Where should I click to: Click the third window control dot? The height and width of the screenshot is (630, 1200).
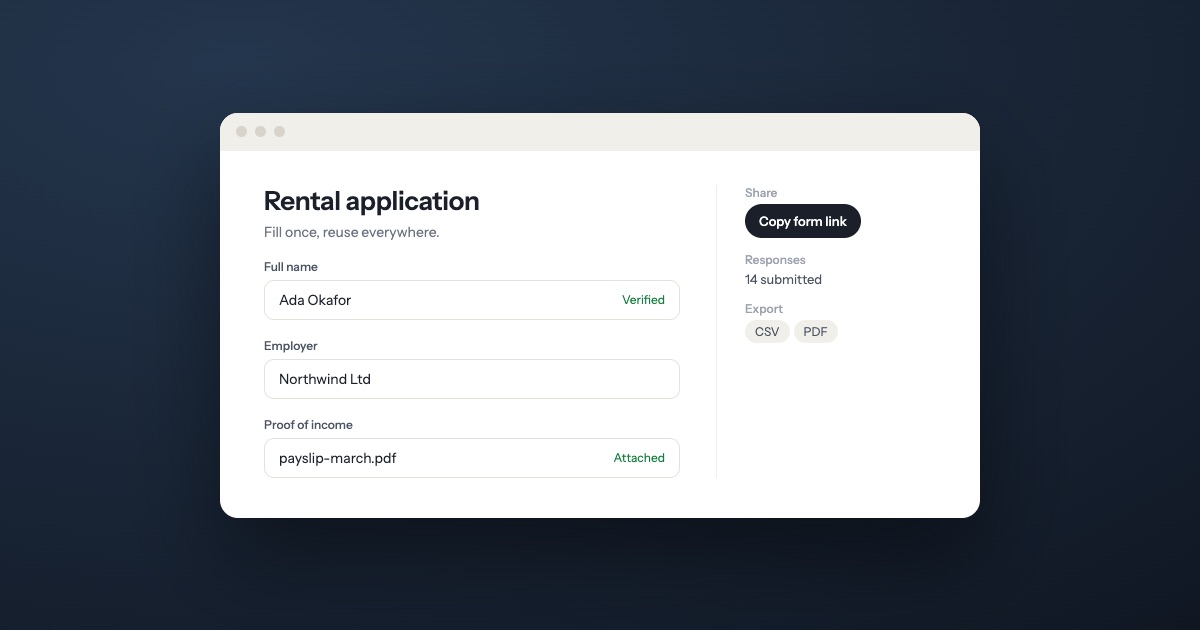point(279,131)
